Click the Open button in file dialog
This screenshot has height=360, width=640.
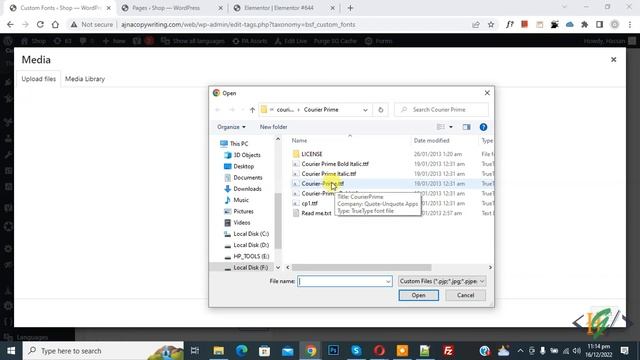click(x=418, y=295)
